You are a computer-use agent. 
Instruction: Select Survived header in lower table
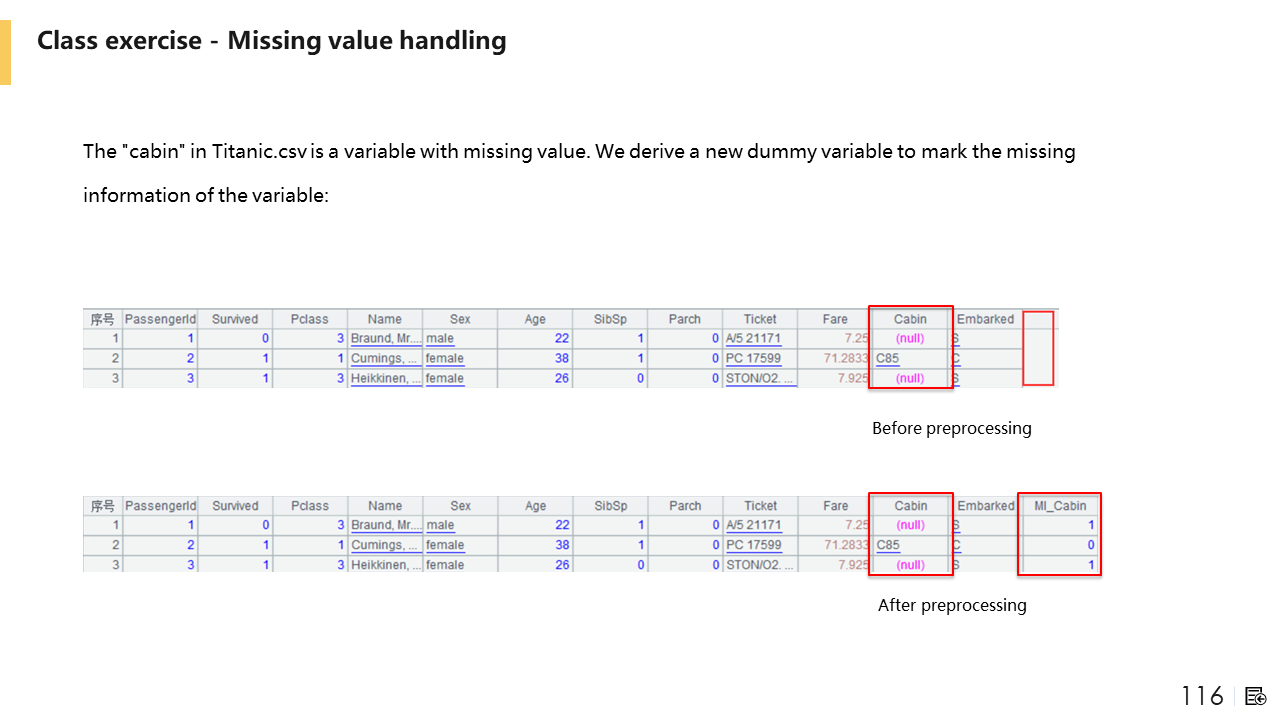(x=235, y=506)
